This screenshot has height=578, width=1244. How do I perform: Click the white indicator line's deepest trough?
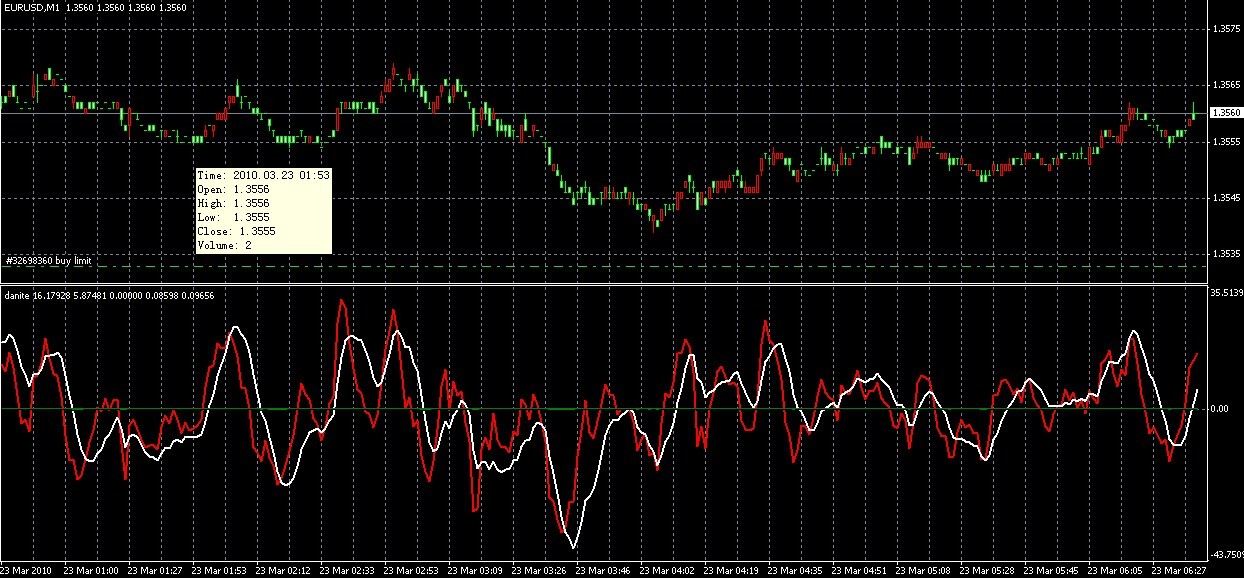click(573, 546)
